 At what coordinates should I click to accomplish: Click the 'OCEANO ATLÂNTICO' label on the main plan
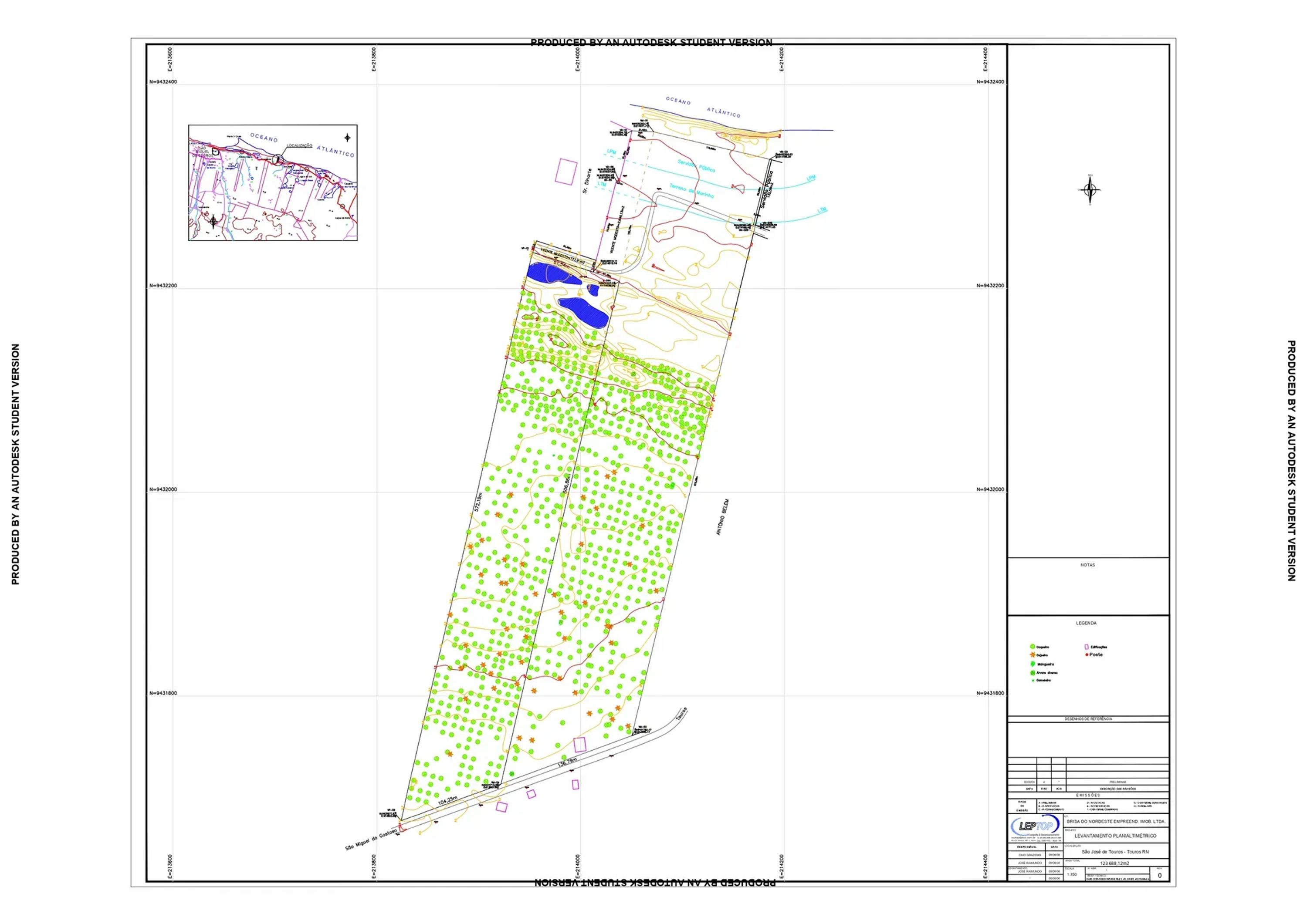tap(704, 107)
